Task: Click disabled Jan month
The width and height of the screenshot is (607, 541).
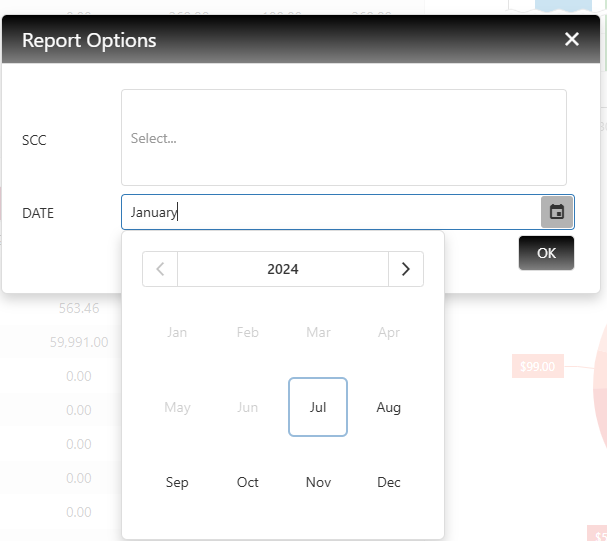Action: pos(177,332)
